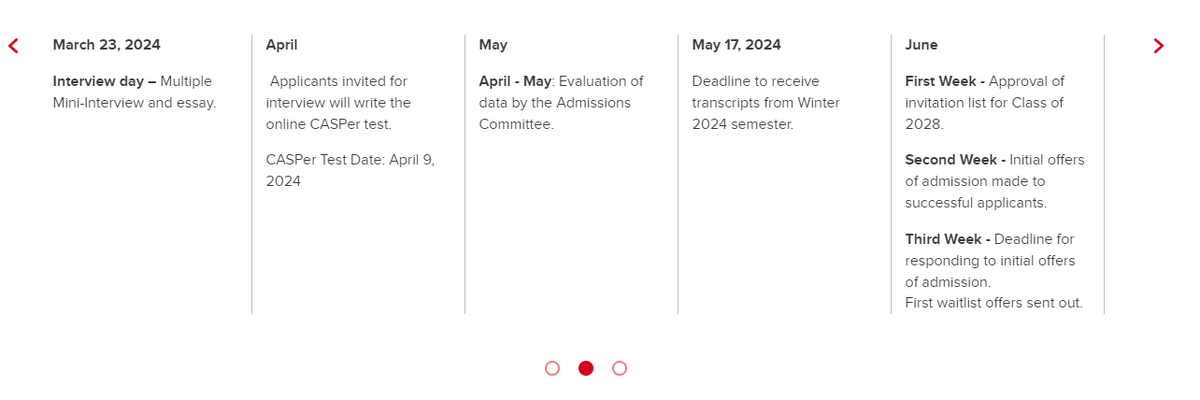Click the May timeline heading
1200x400 pixels.
[x=493, y=45]
